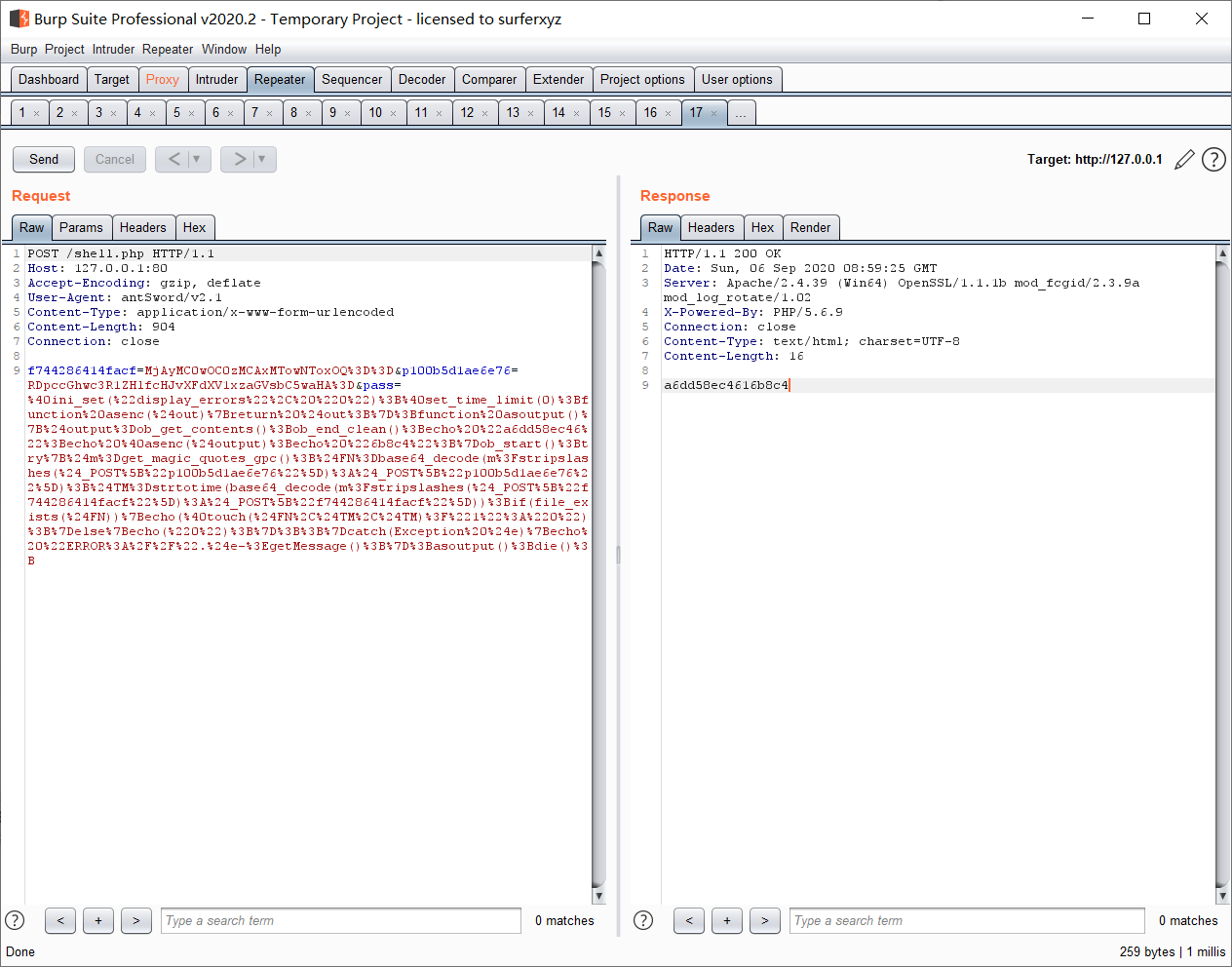Switch to the Sequencer tab
The image size is (1232, 967).
352,80
